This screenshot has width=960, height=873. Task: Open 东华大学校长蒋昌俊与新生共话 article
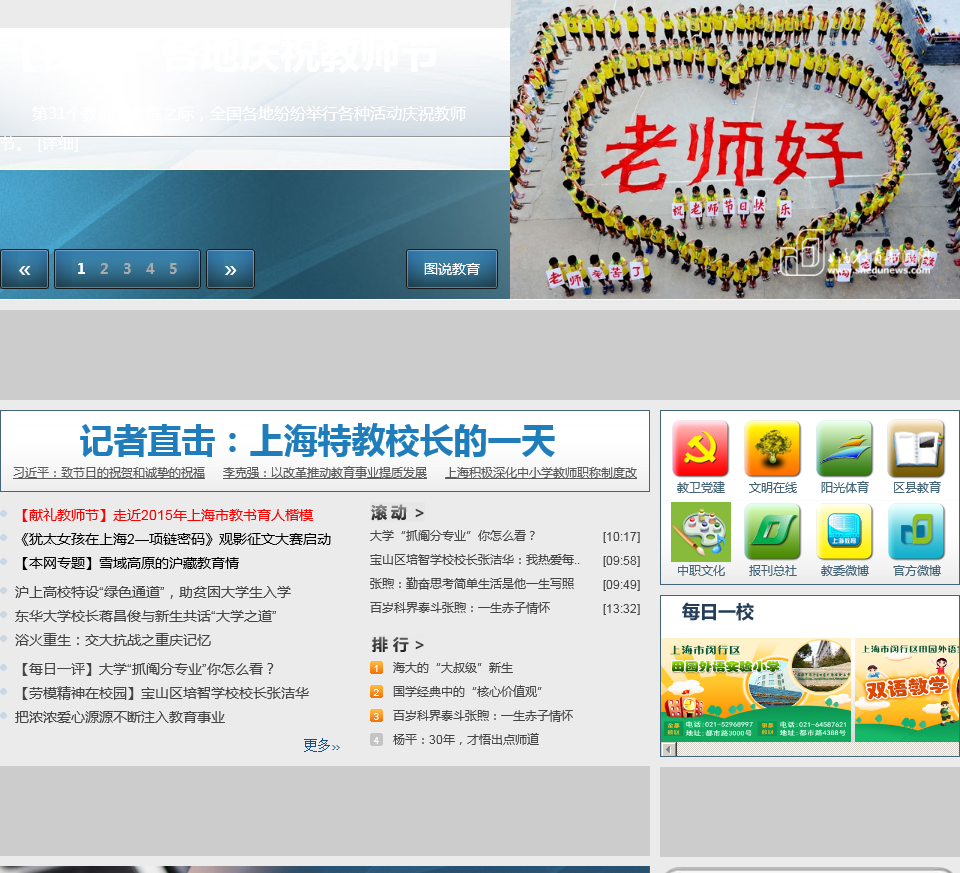146,616
